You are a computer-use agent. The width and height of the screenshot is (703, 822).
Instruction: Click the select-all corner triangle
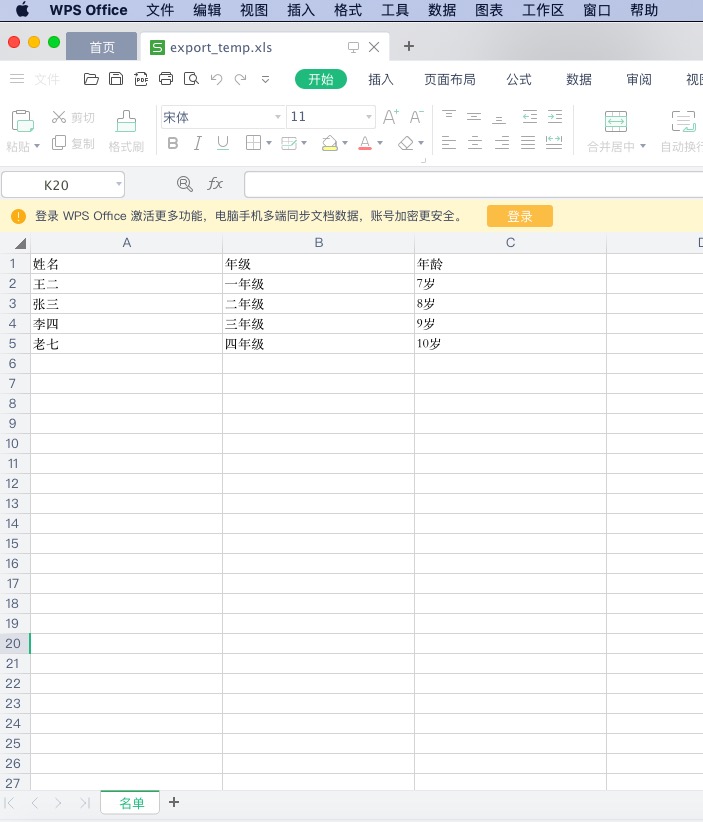click(20, 243)
